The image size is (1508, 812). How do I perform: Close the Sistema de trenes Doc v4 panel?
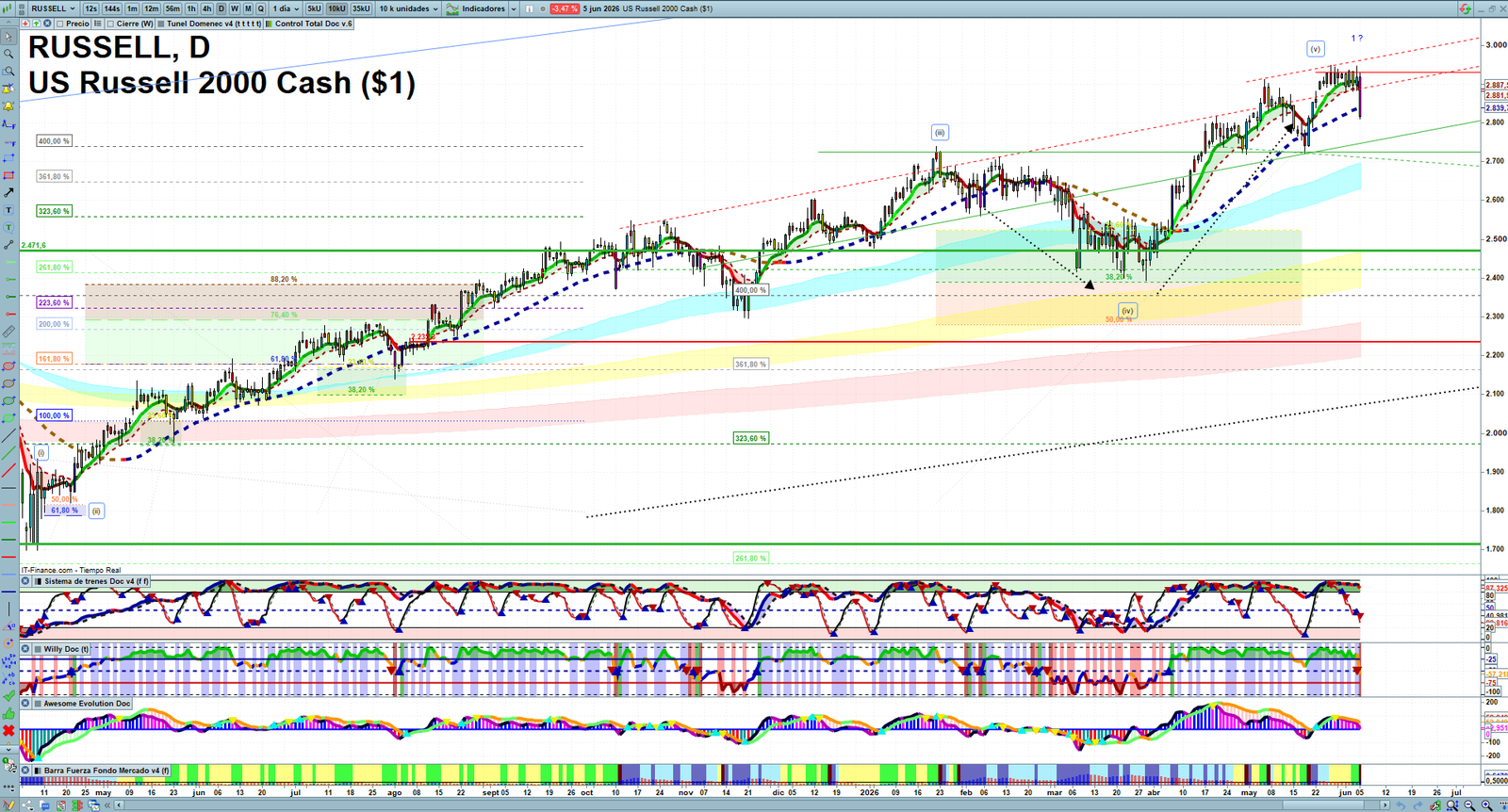tap(25, 581)
